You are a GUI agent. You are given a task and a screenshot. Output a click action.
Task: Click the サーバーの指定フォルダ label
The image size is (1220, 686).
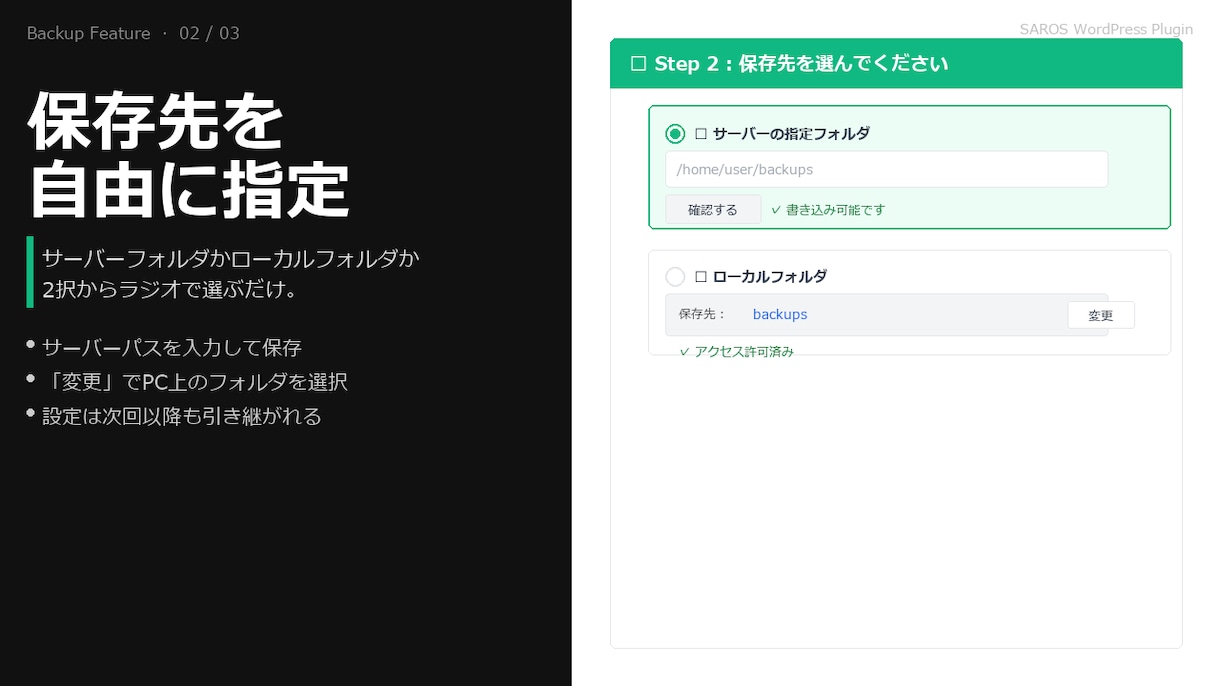(791, 134)
